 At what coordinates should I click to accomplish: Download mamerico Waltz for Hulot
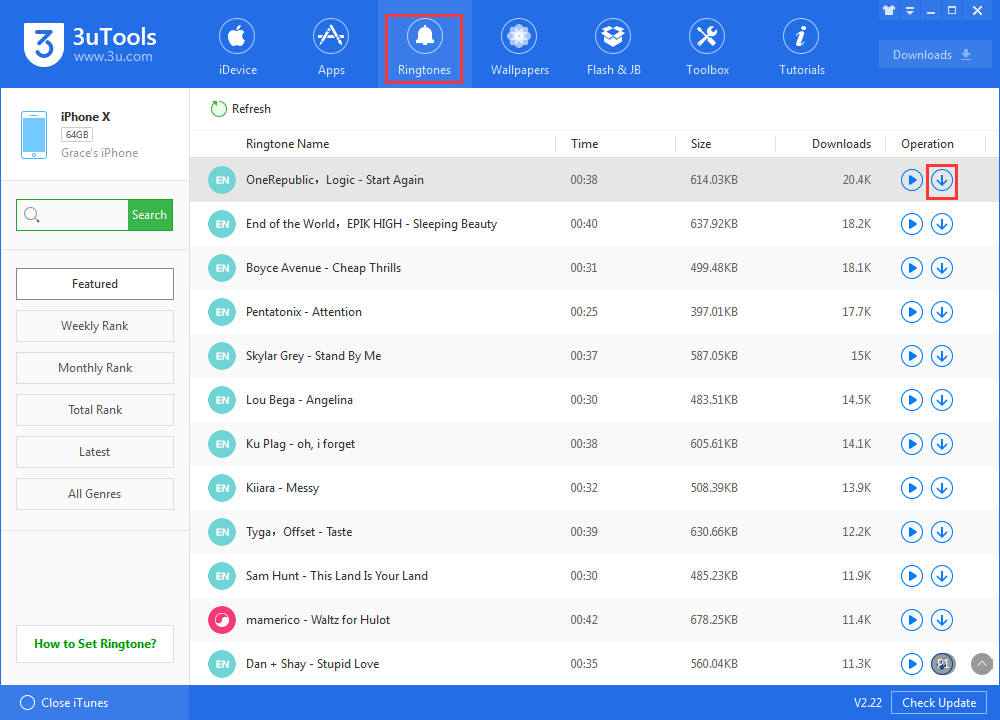point(942,621)
